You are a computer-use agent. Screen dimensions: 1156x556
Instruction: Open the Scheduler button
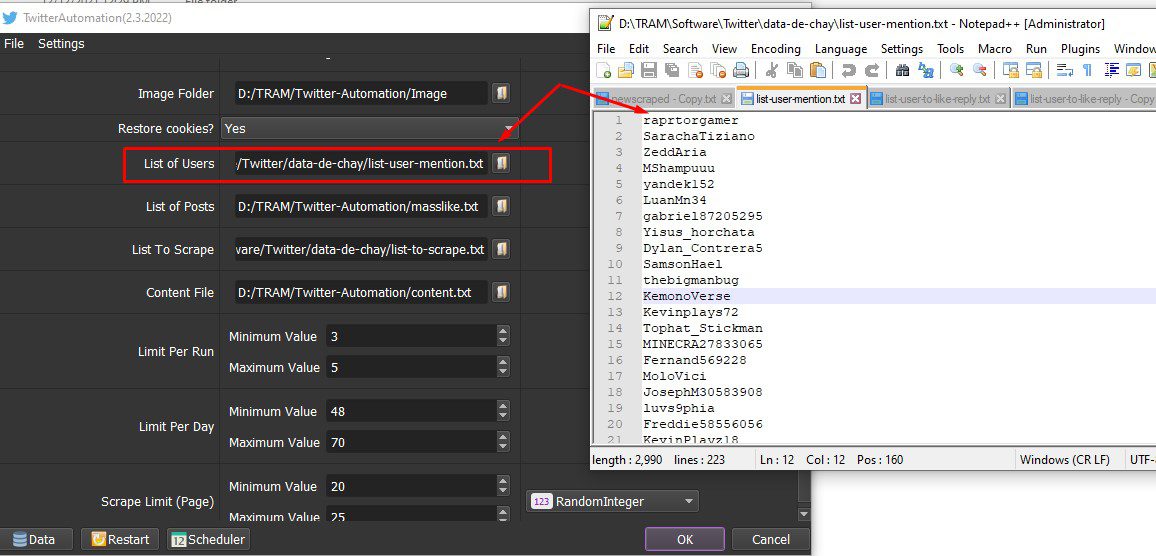[x=209, y=539]
